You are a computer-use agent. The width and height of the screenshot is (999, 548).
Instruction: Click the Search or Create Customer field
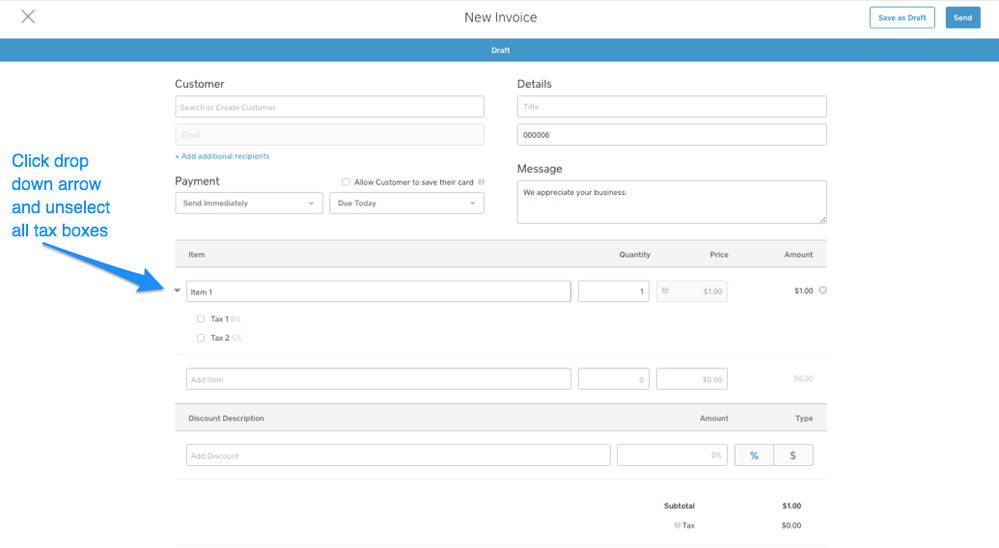pyautogui.click(x=329, y=107)
